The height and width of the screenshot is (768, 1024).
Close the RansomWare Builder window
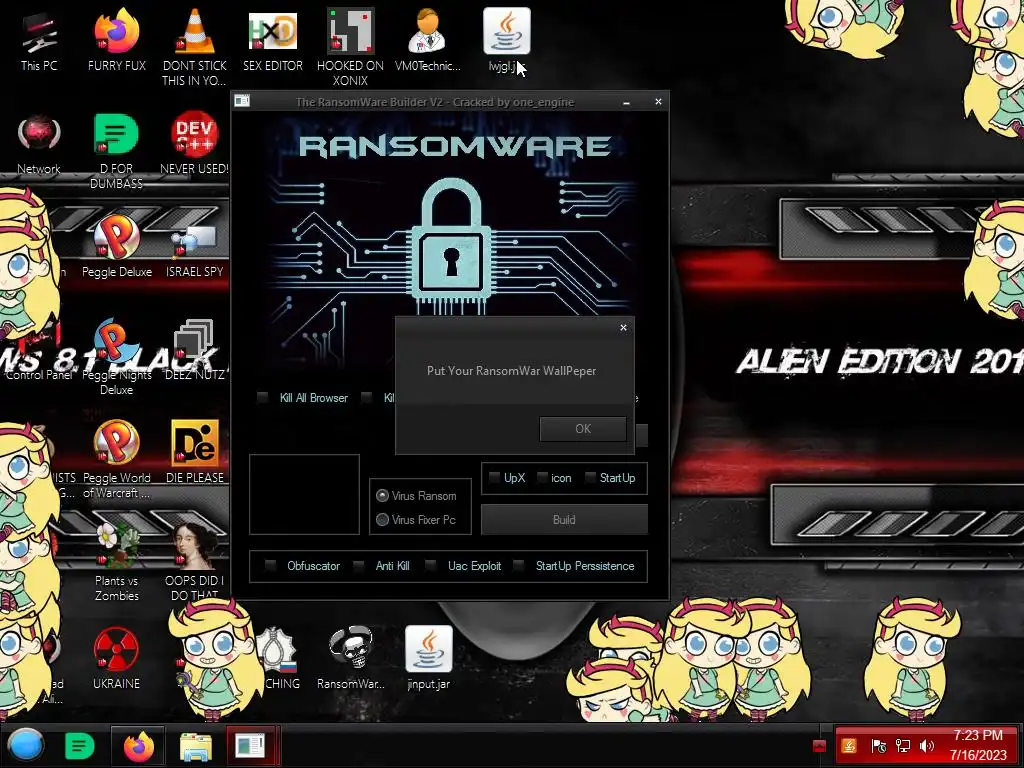(658, 102)
